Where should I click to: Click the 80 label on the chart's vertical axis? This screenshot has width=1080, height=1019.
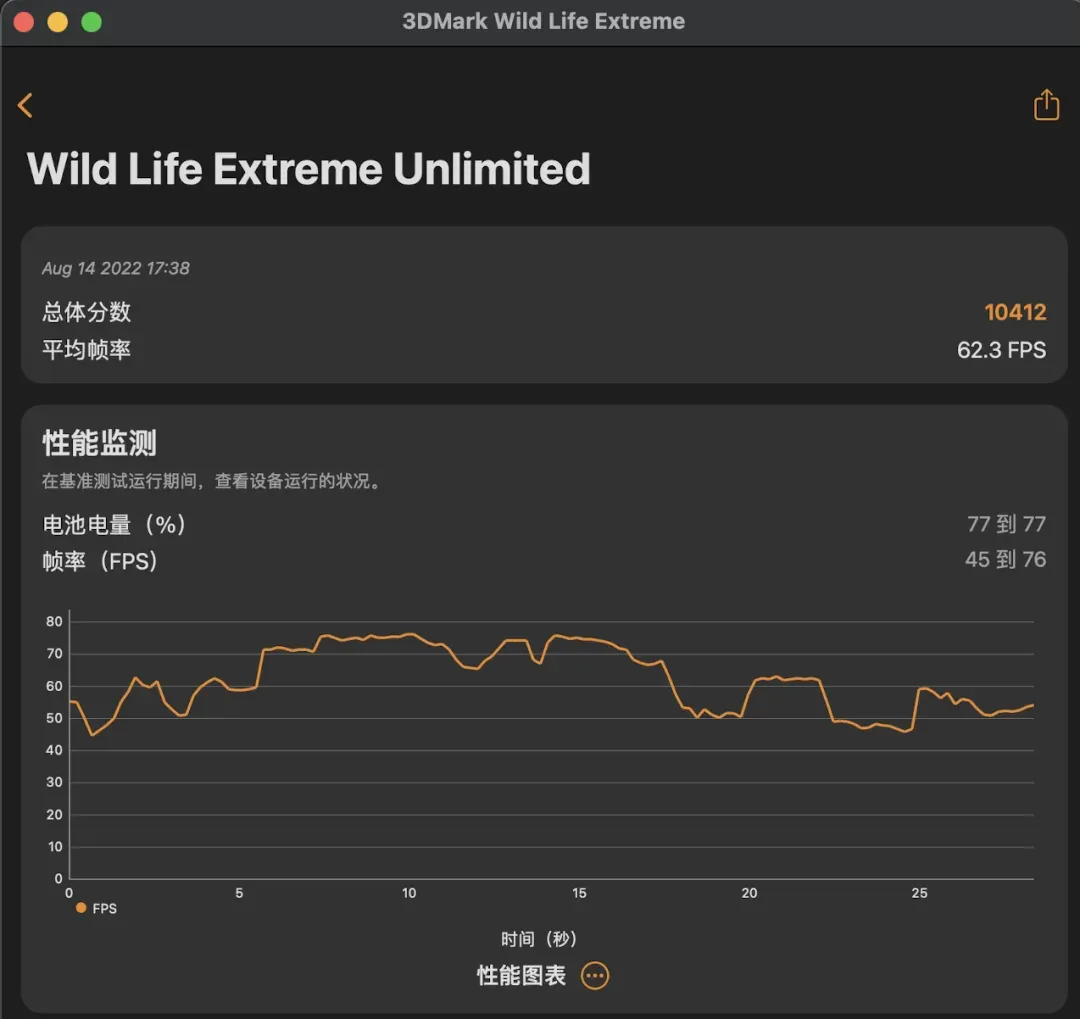coord(54,621)
